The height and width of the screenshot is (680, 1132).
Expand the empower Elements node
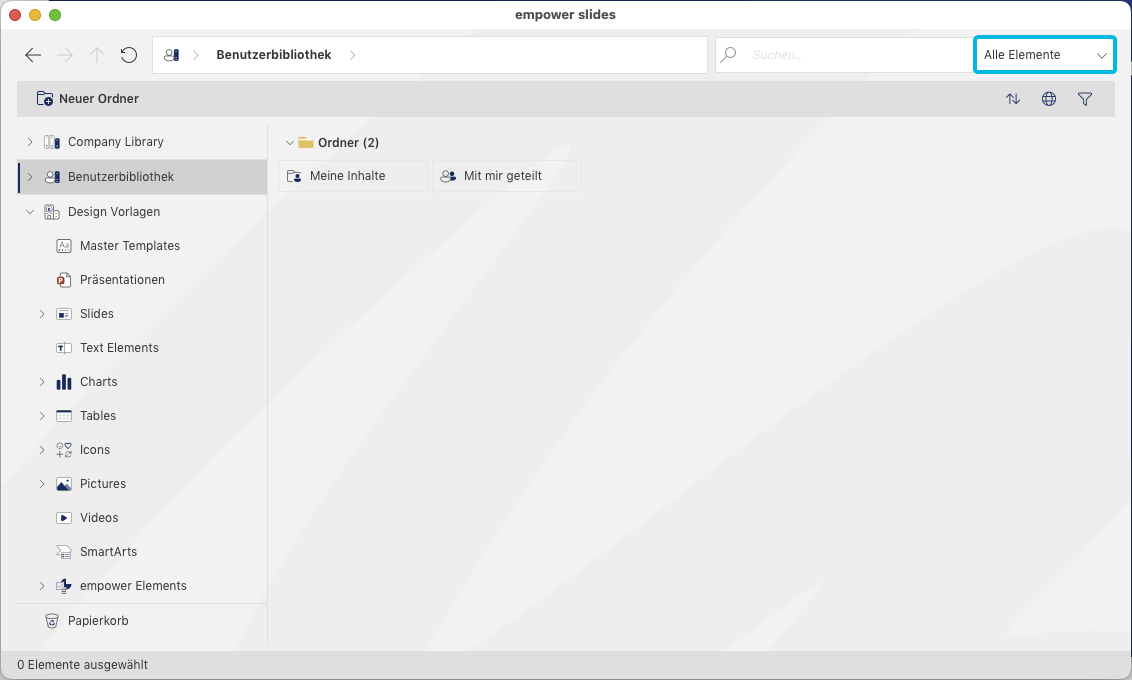click(x=42, y=585)
